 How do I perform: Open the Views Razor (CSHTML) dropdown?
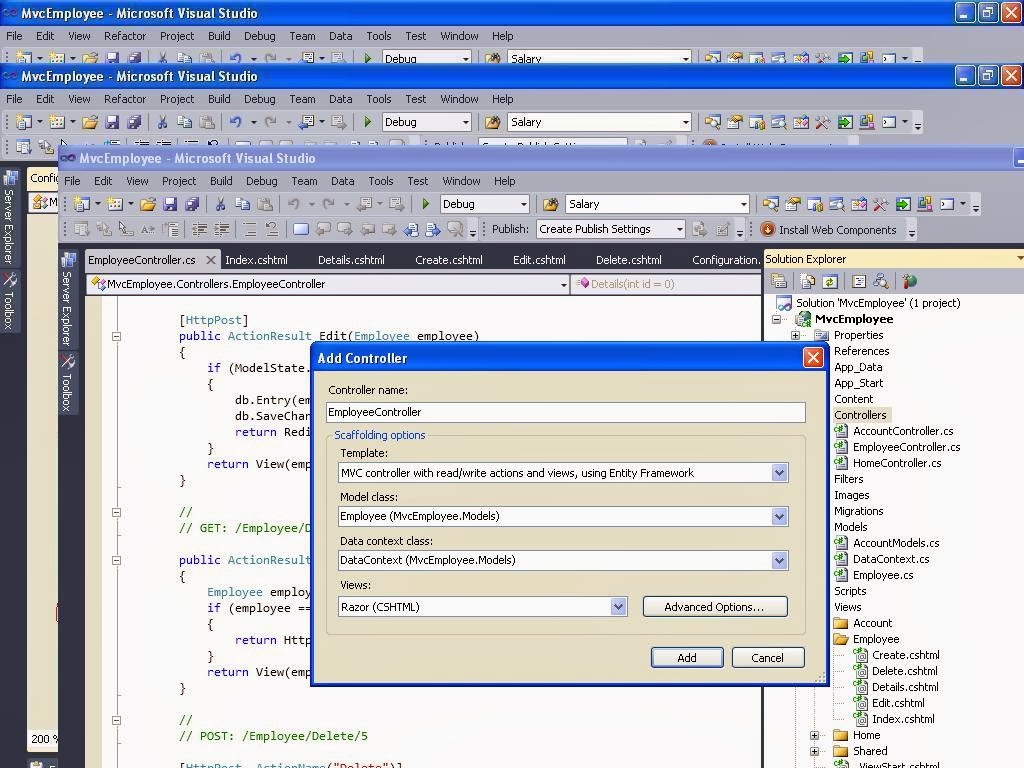click(618, 607)
